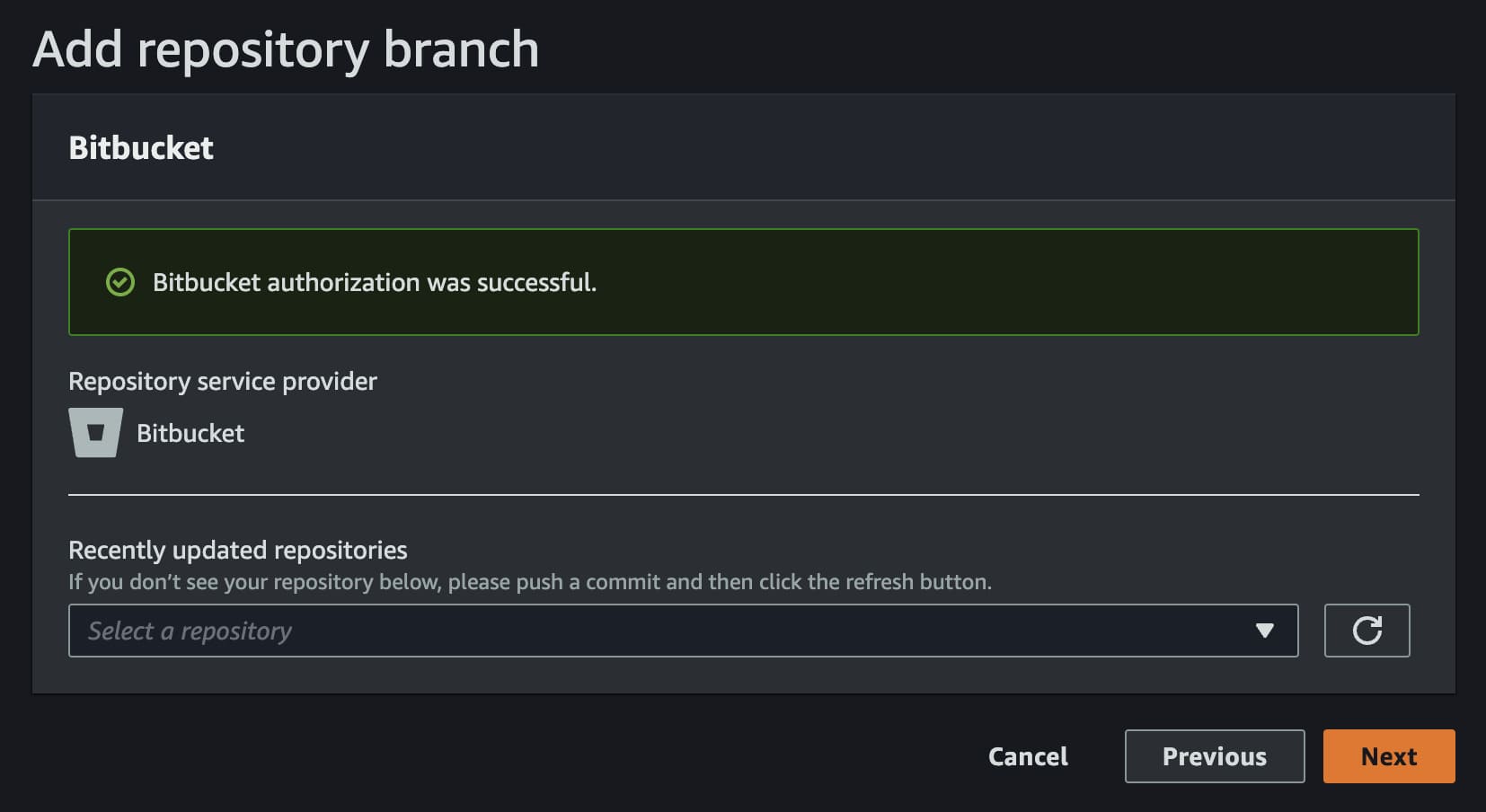Click the word branch in the page title
This screenshot has width=1486, height=812.
click(461, 49)
